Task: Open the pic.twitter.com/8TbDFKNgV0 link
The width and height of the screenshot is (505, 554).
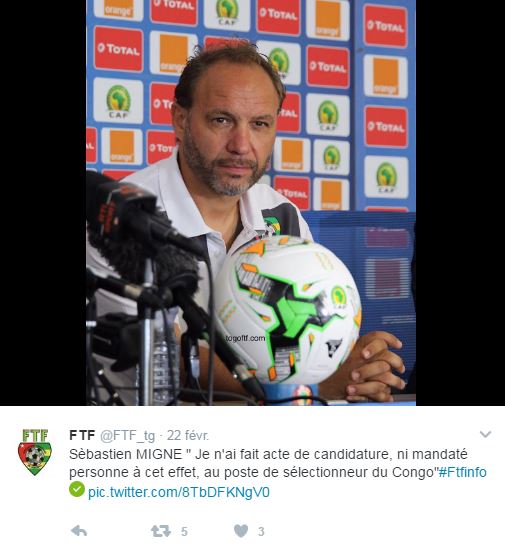Action: tap(179, 492)
